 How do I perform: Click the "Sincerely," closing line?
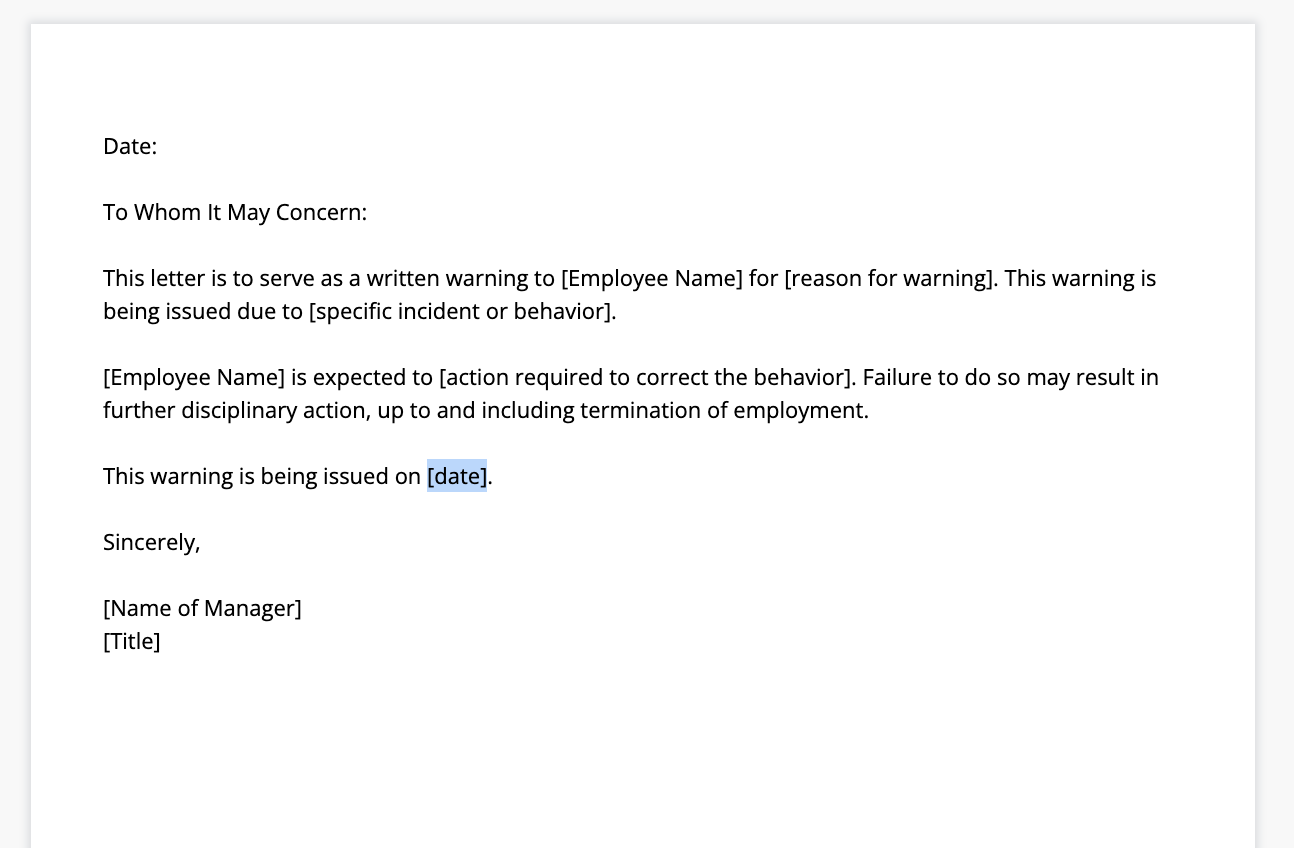152,543
